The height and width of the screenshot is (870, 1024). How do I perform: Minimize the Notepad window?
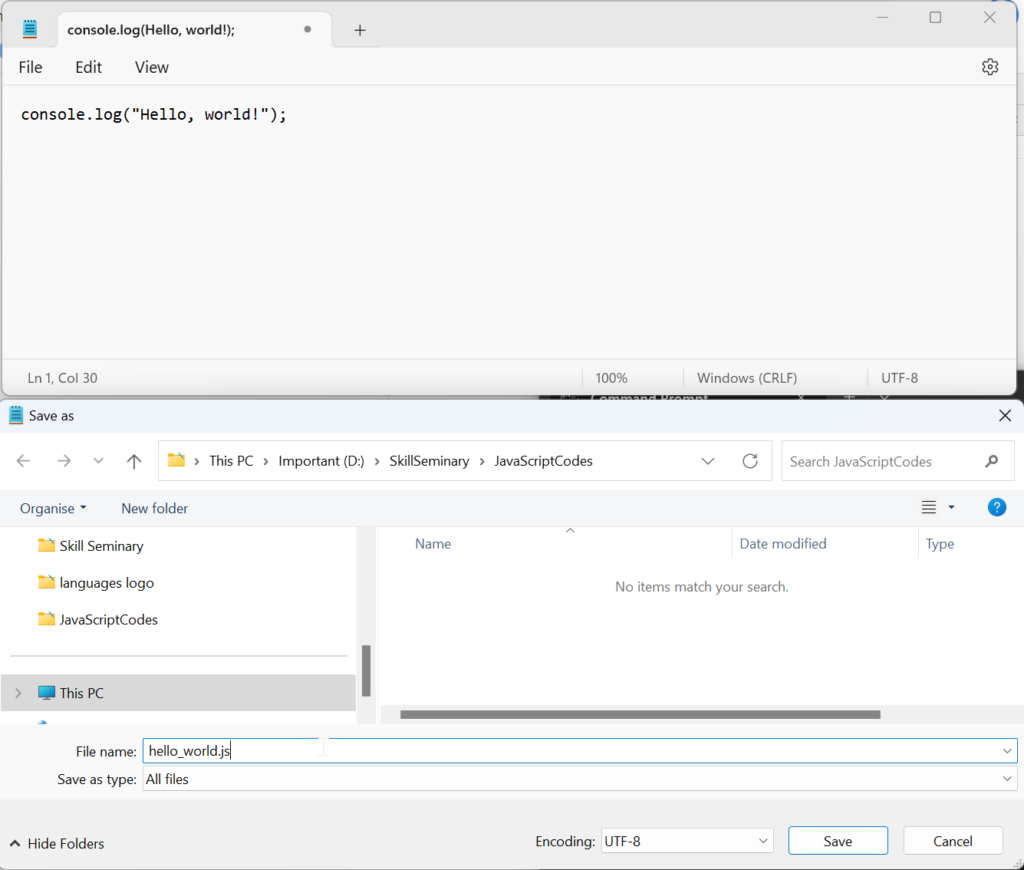click(x=882, y=18)
